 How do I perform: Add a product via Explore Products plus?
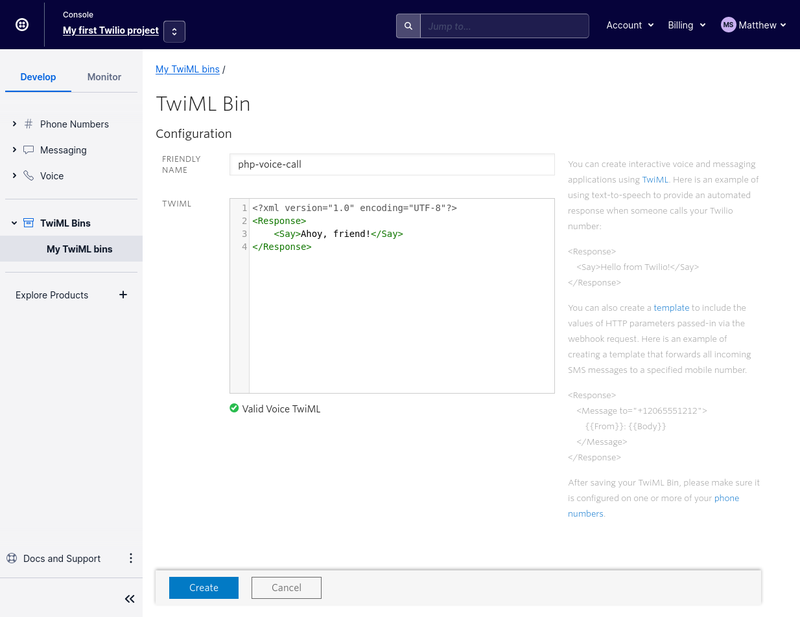point(123,295)
